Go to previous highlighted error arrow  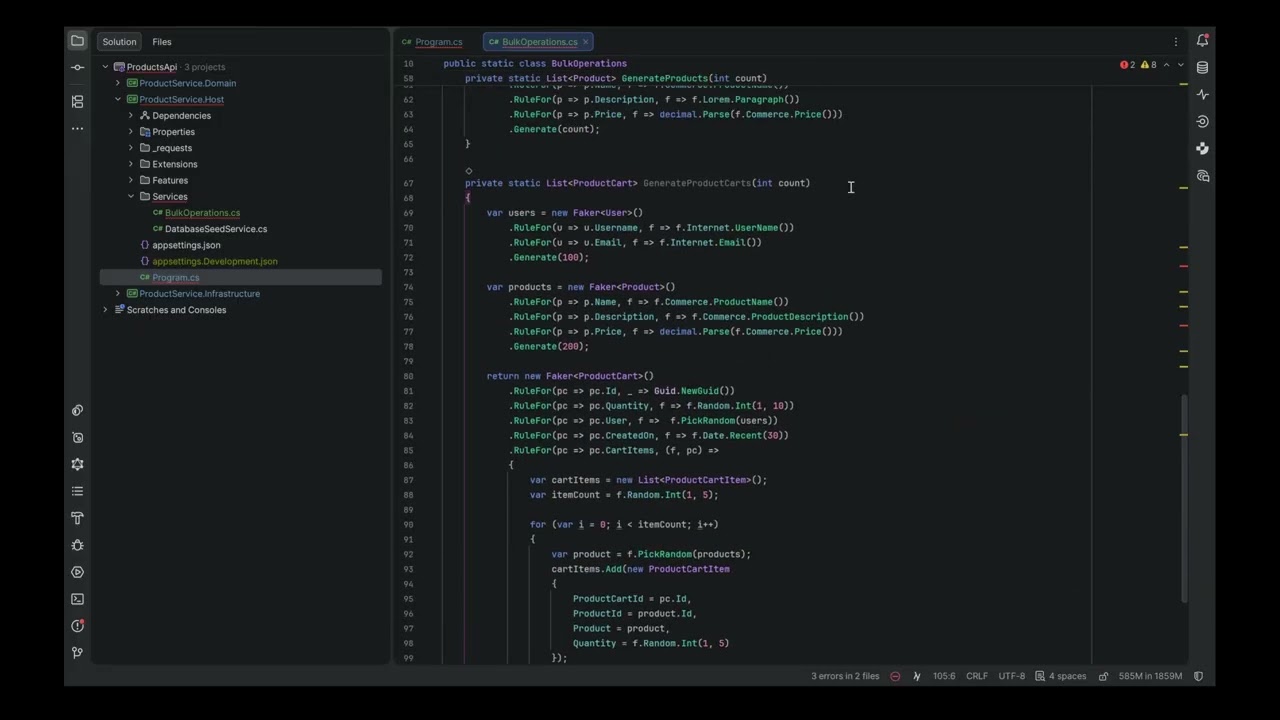[1166, 65]
